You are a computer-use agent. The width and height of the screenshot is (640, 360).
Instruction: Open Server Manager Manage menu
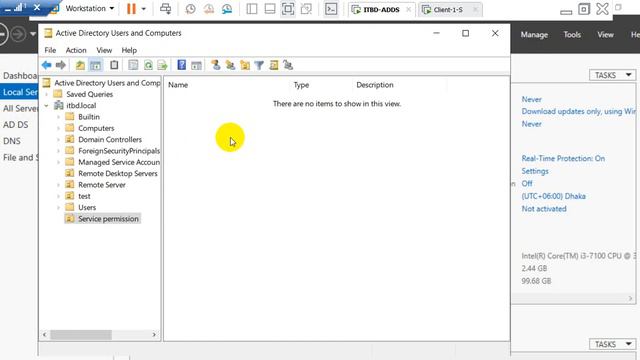[x=534, y=35]
